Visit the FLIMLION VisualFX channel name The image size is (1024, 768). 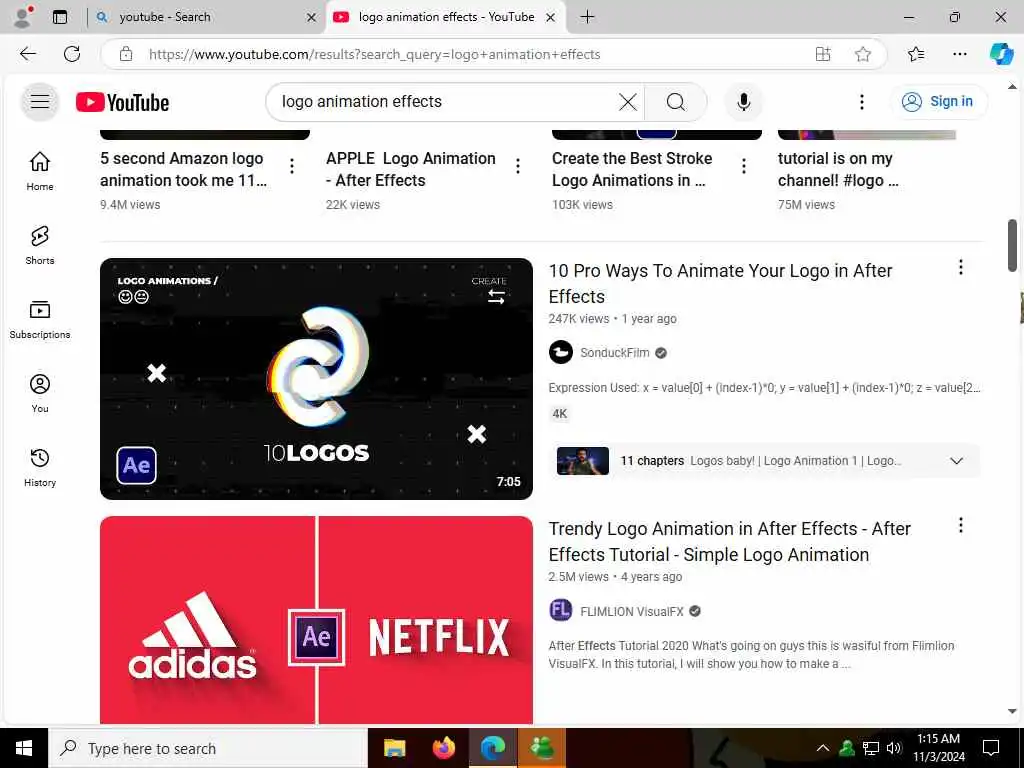632,612
